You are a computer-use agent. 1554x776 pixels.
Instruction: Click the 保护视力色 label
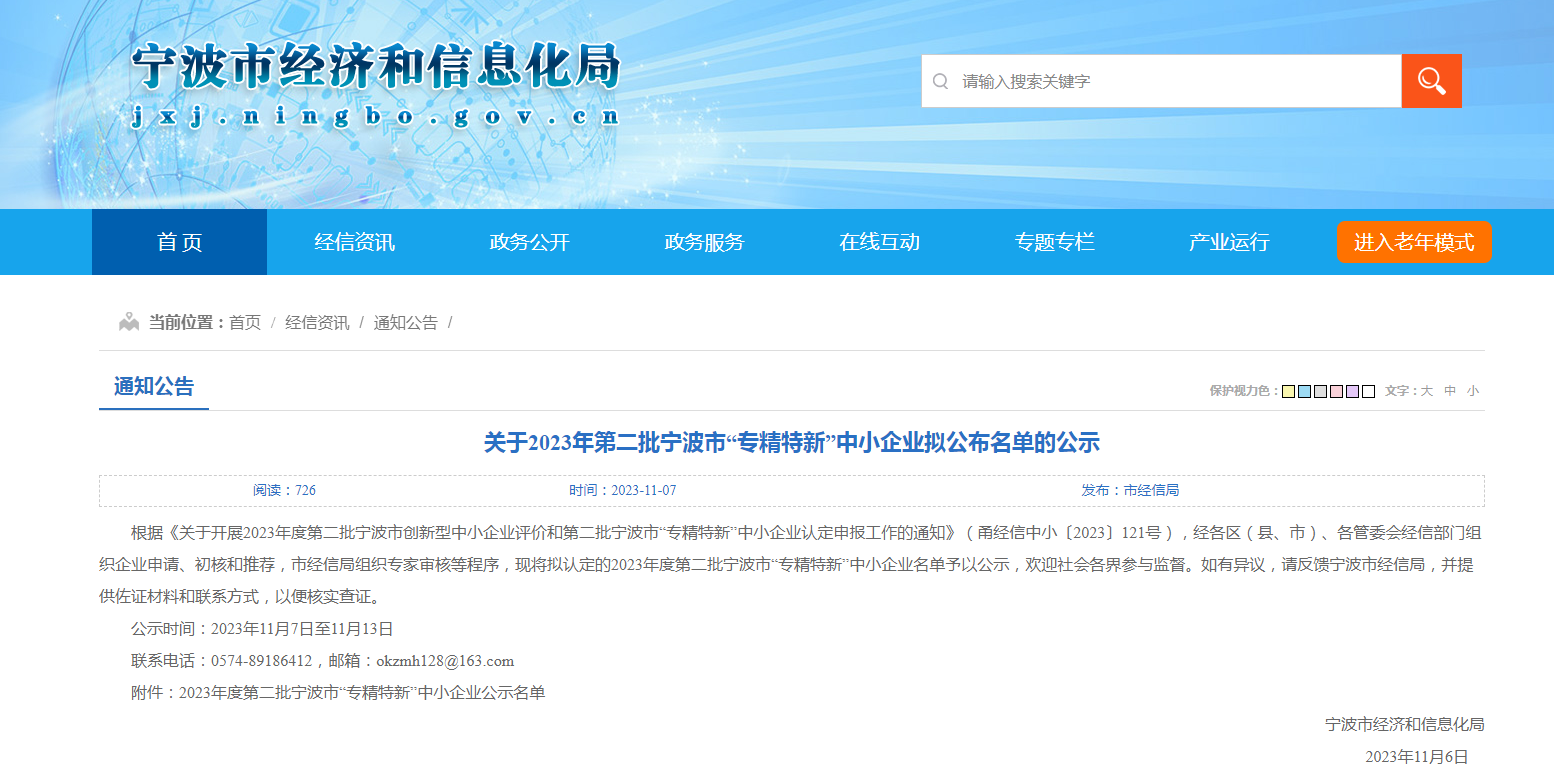coord(1244,391)
